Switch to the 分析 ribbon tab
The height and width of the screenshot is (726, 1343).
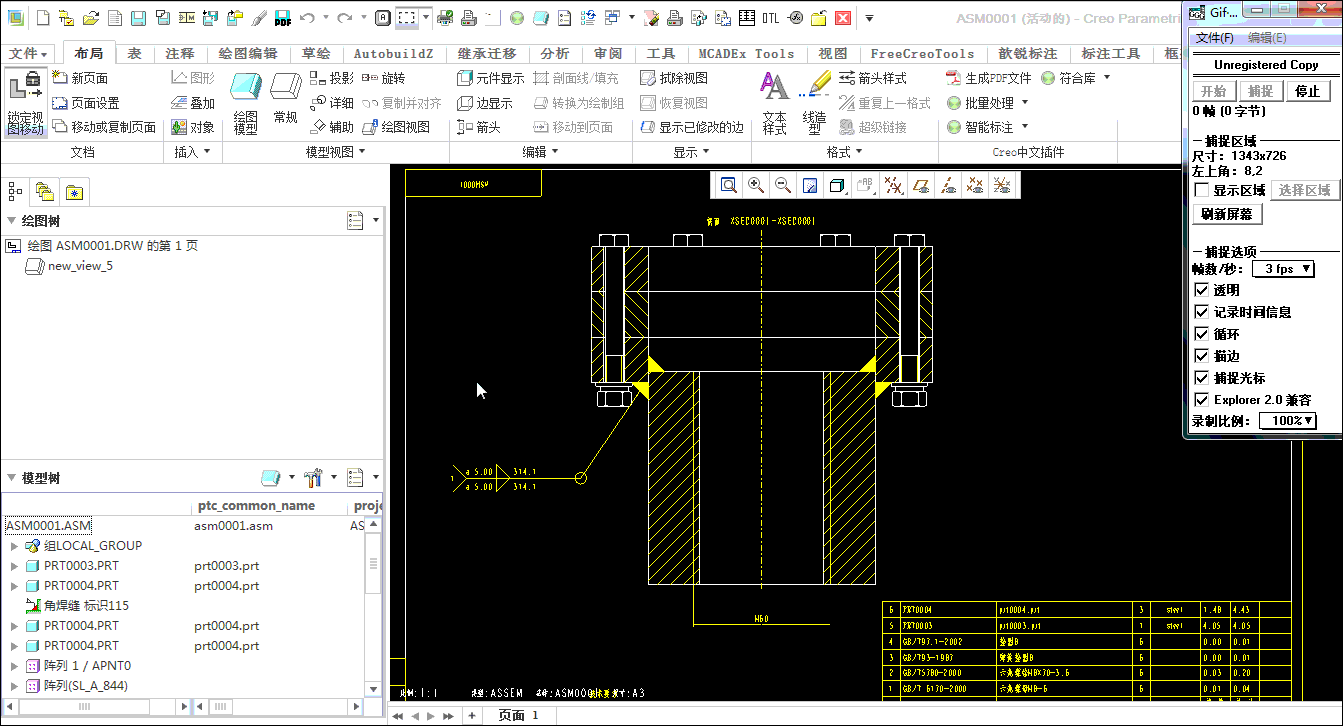coord(555,54)
